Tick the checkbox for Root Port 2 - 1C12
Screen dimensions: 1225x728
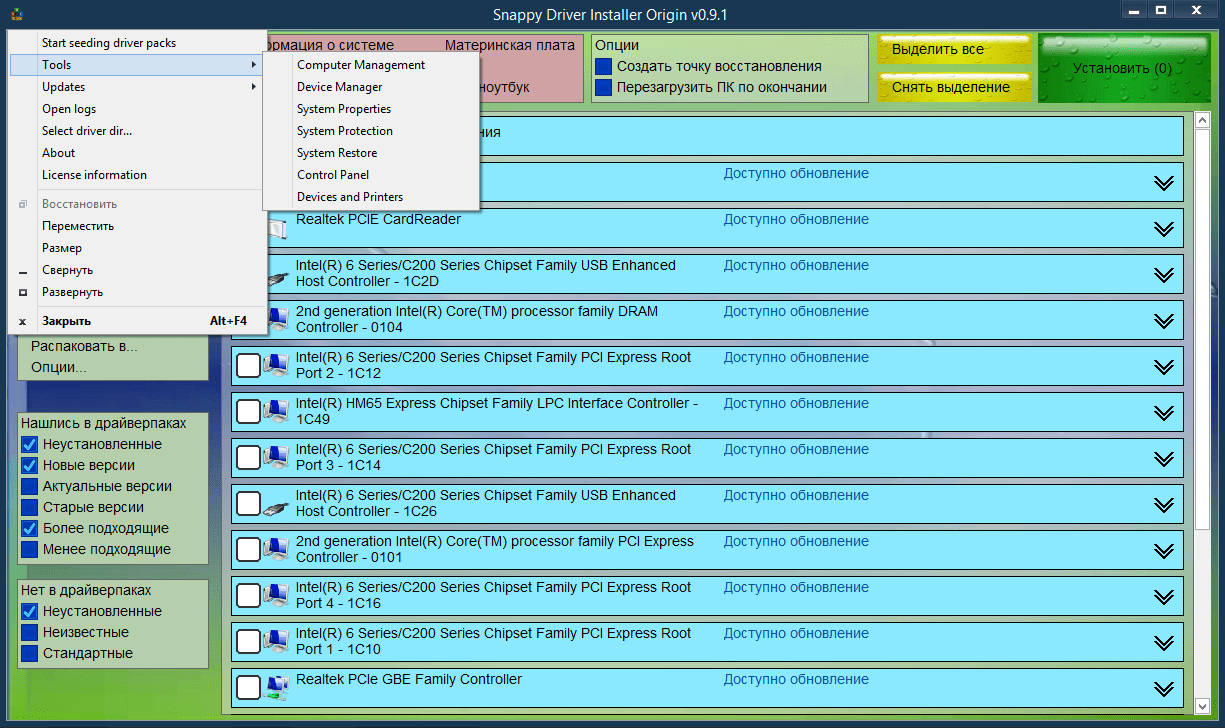click(x=248, y=366)
